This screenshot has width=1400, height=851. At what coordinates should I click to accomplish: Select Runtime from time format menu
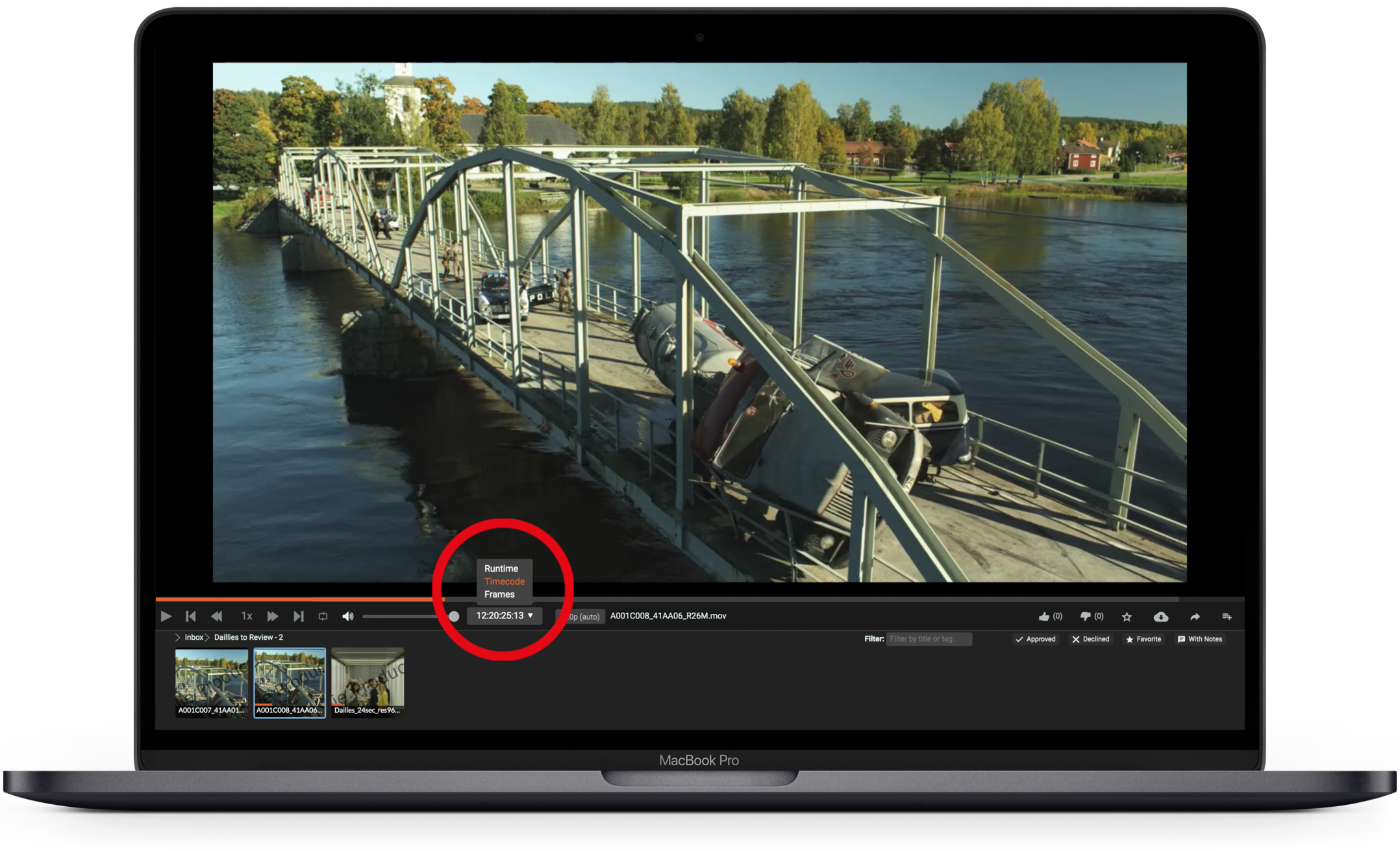[x=501, y=568]
